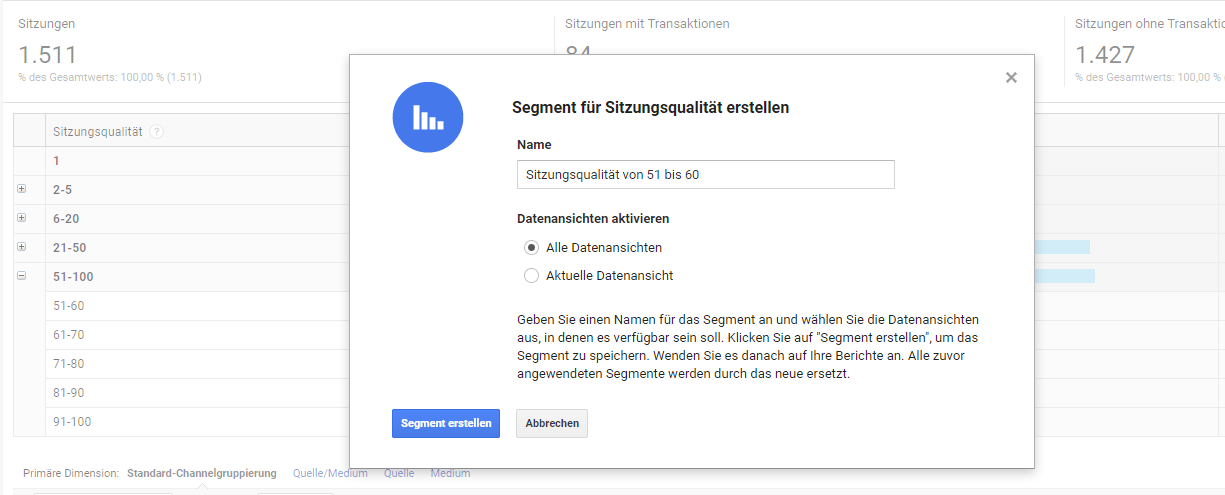Expand the 6-20 session quality row
Image resolution: width=1225 pixels, height=495 pixels.
21,218
